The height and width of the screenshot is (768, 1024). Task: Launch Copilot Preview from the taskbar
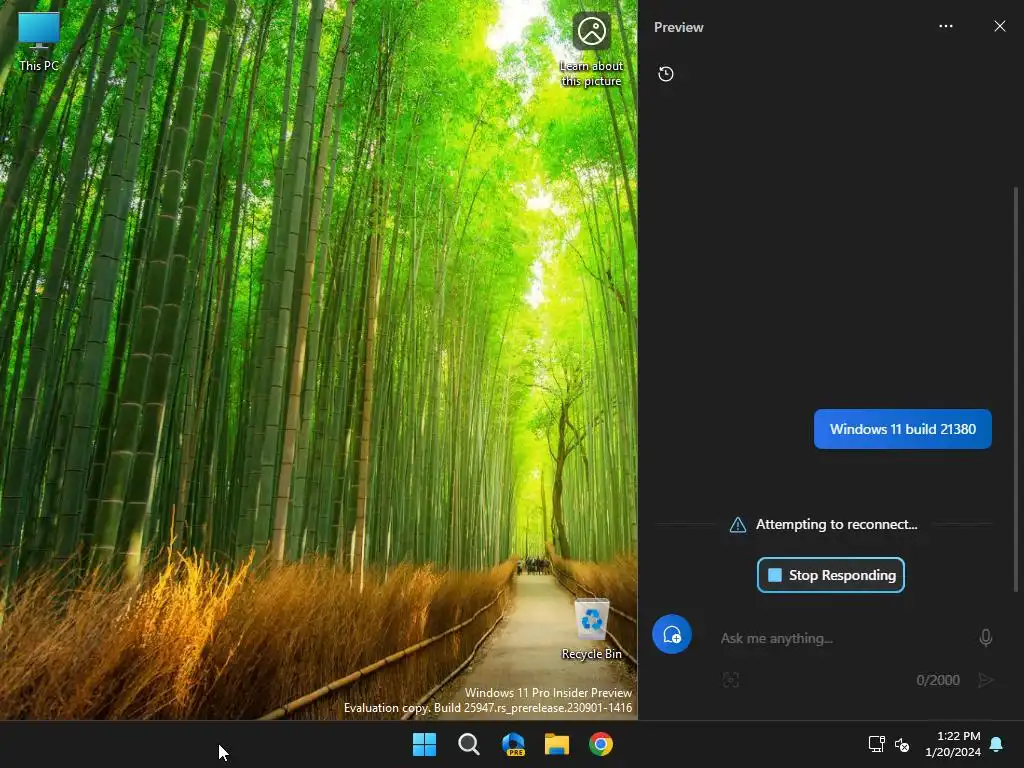pos(513,744)
